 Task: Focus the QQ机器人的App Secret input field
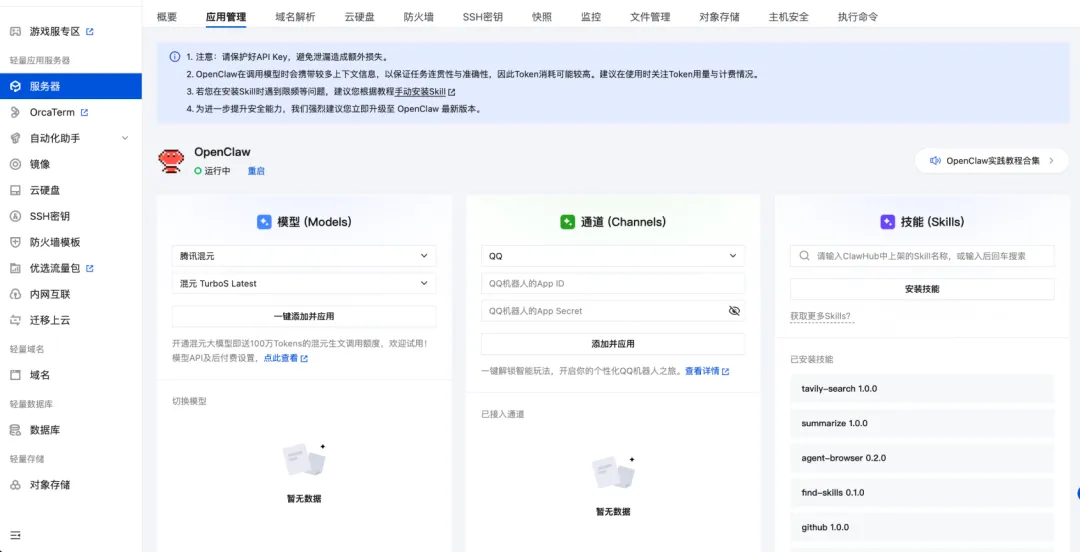point(613,311)
